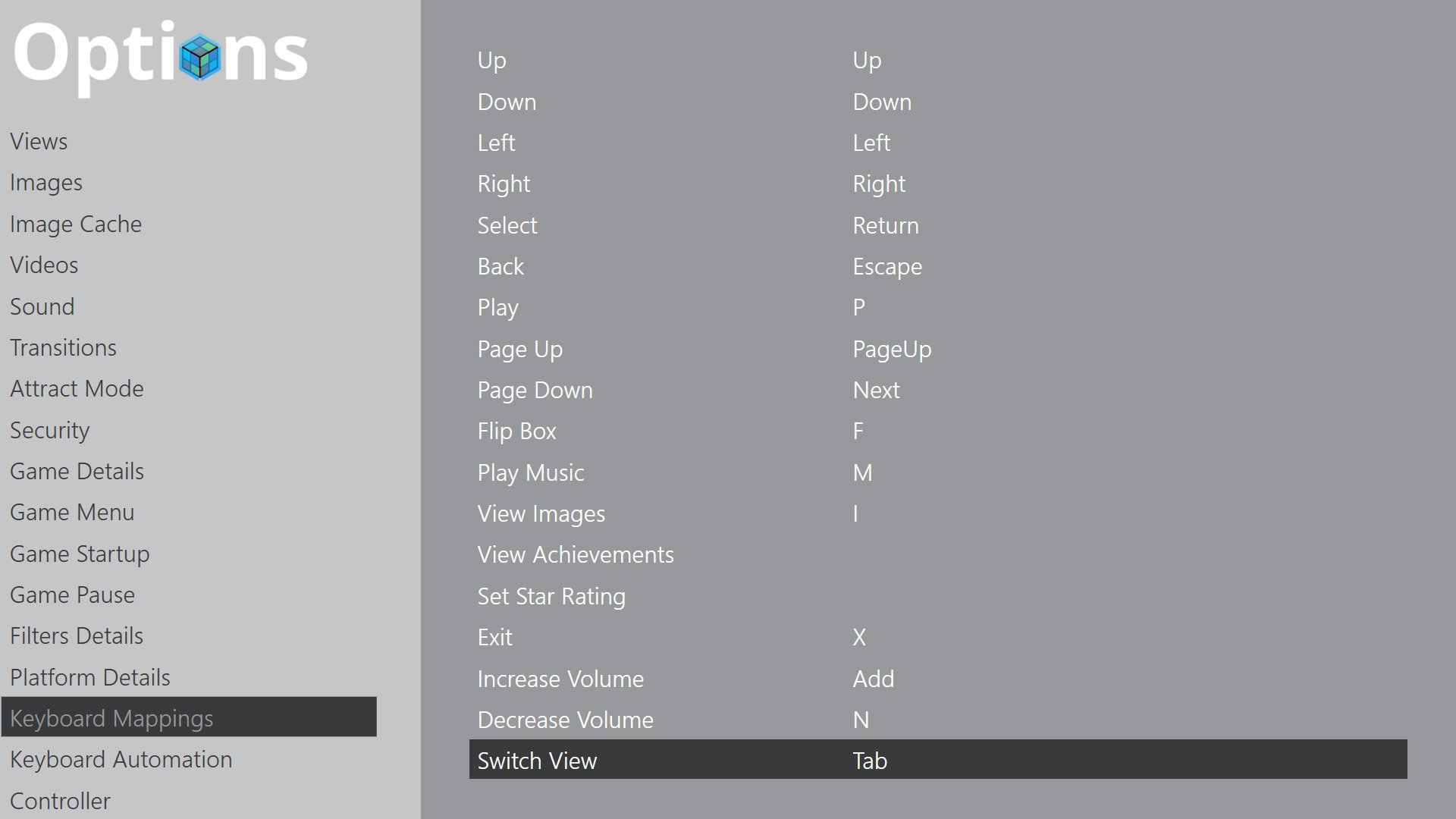This screenshot has width=1456, height=819.
Task: Open the Views options section
Action: coord(39,142)
